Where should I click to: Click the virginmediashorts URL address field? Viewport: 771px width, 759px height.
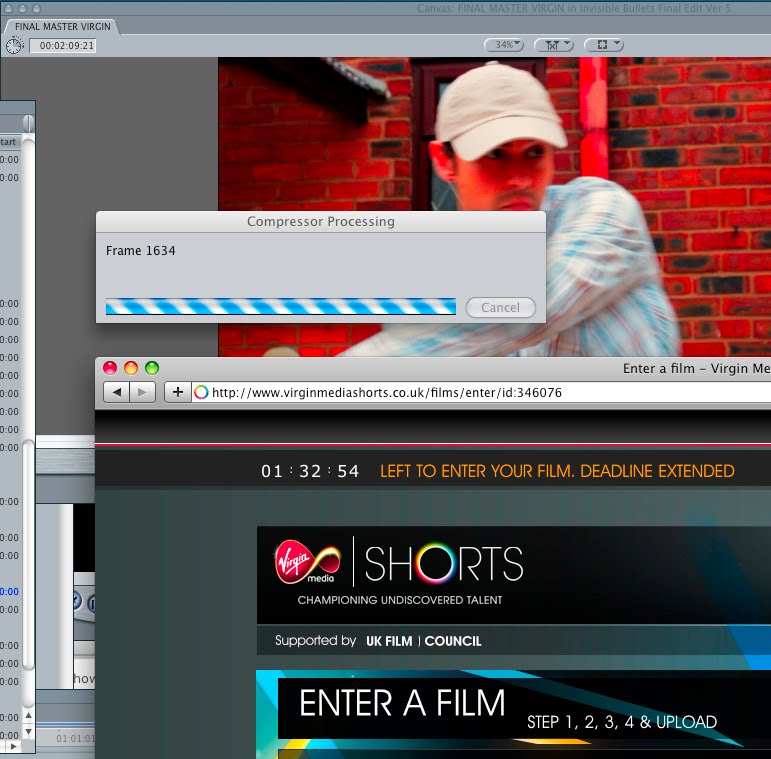point(482,392)
